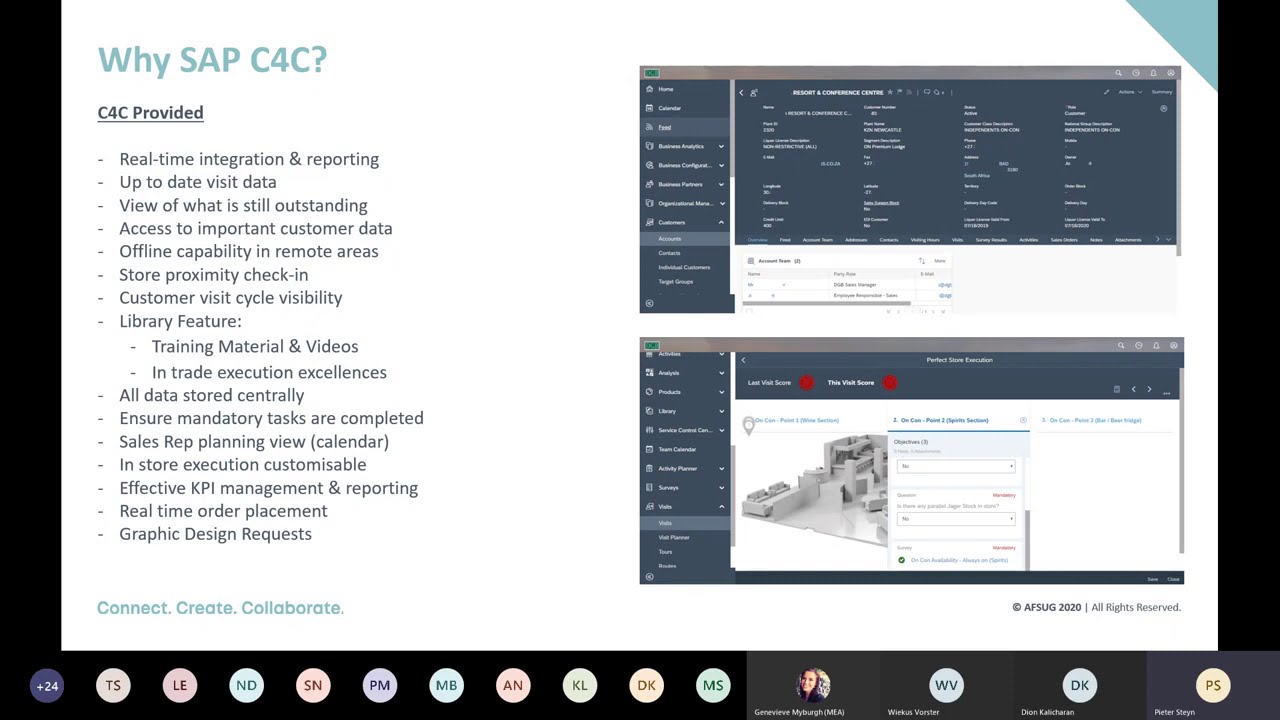Select Visit Planner under Visits
The image size is (1280, 720).
(686, 538)
